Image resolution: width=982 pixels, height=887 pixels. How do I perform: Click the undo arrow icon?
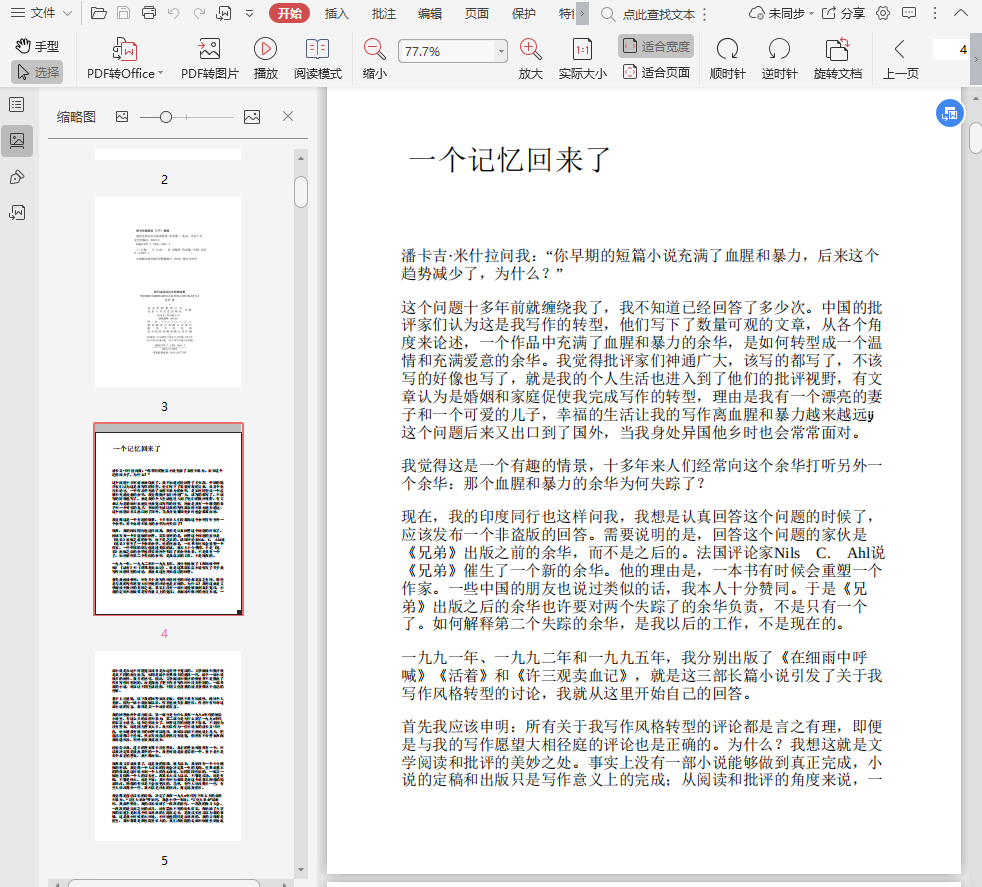tap(173, 13)
